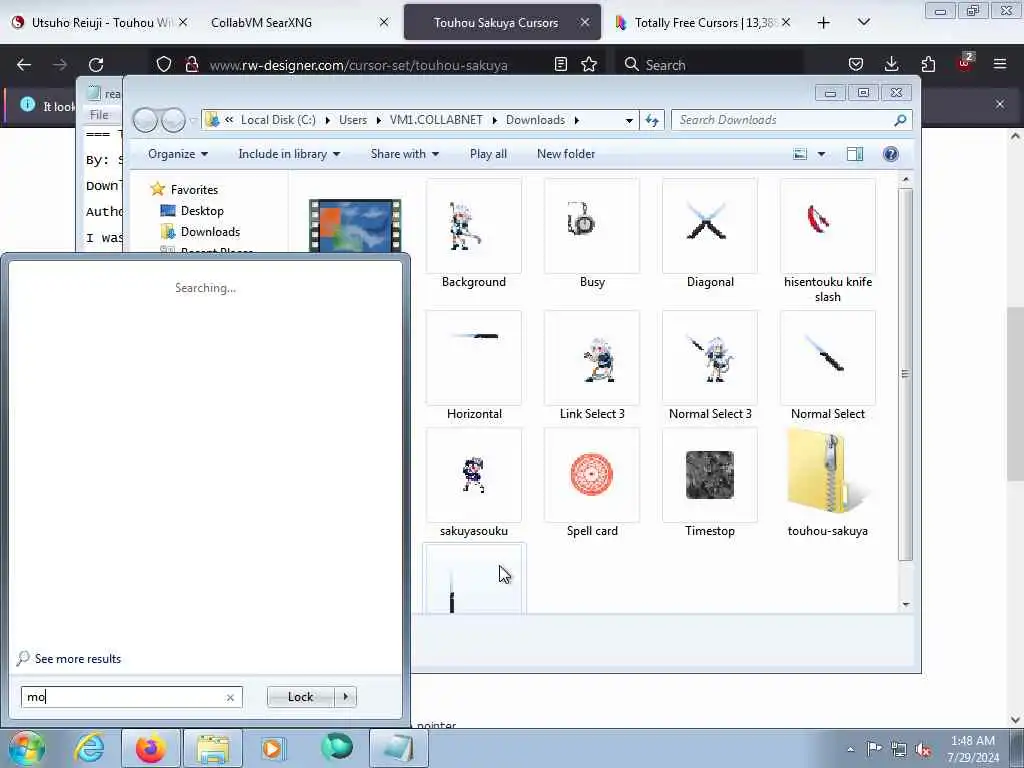Select the Busy cursor file
The width and height of the screenshot is (1024, 768).
click(x=592, y=234)
